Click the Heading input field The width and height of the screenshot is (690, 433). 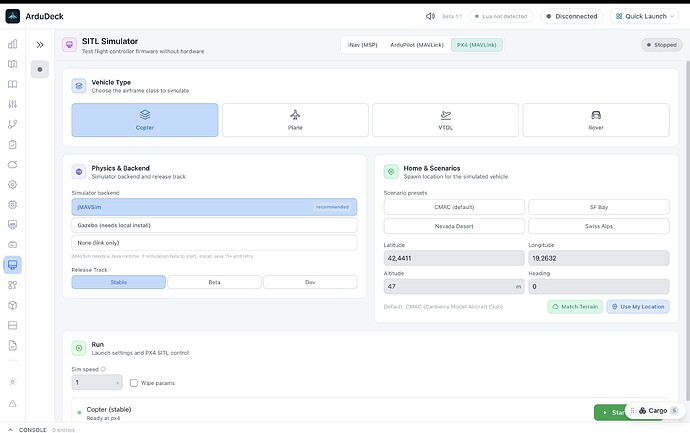(599, 286)
